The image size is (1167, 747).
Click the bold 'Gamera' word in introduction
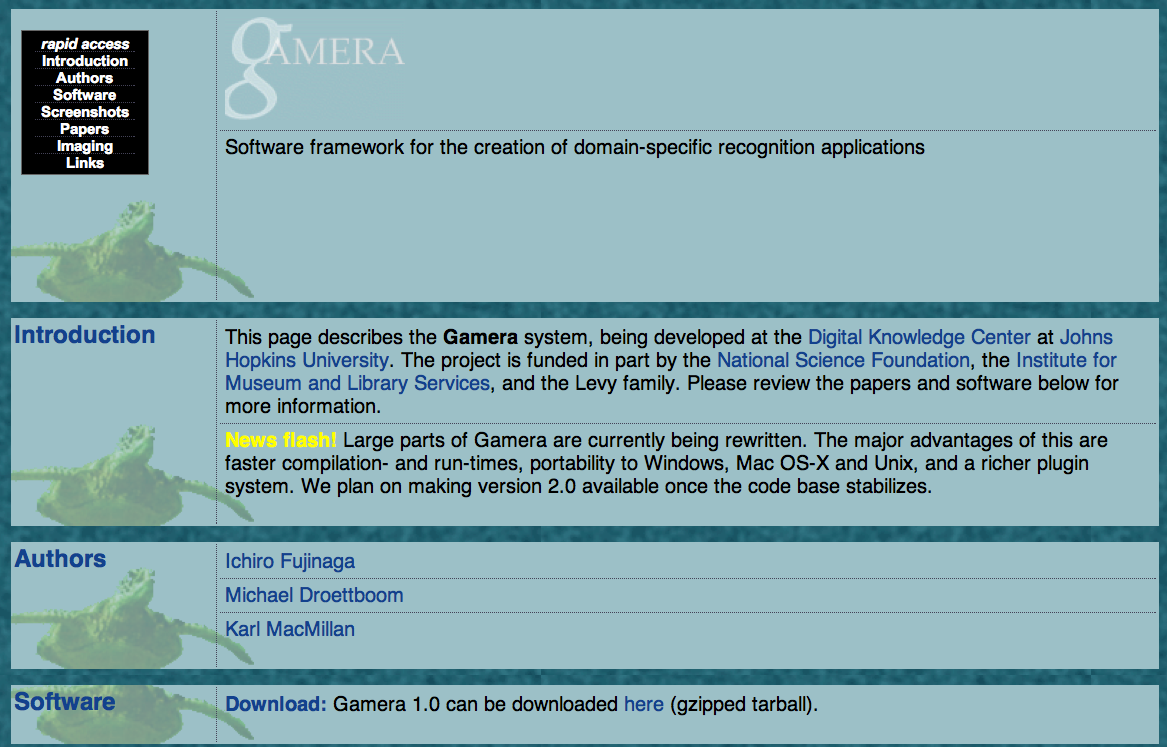coord(480,337)
